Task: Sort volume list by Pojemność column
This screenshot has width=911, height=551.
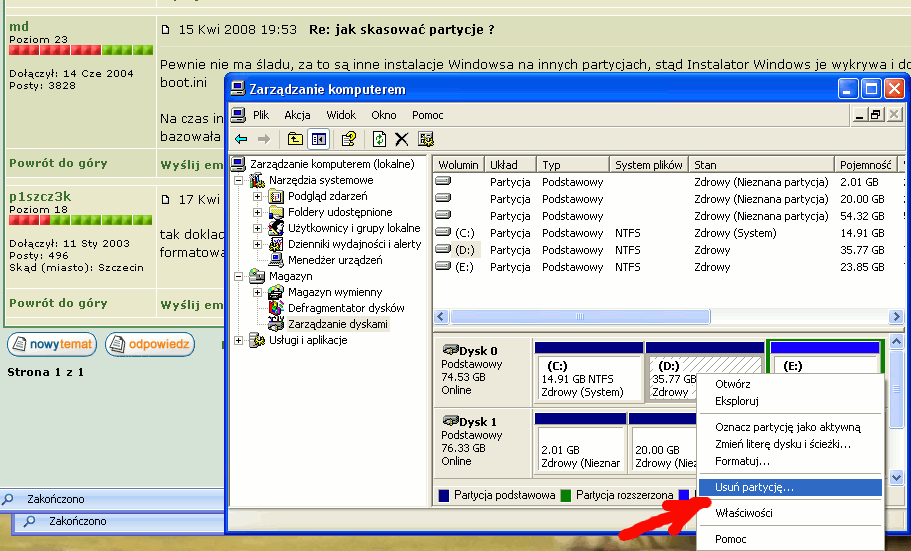Action: coord(866,164)
